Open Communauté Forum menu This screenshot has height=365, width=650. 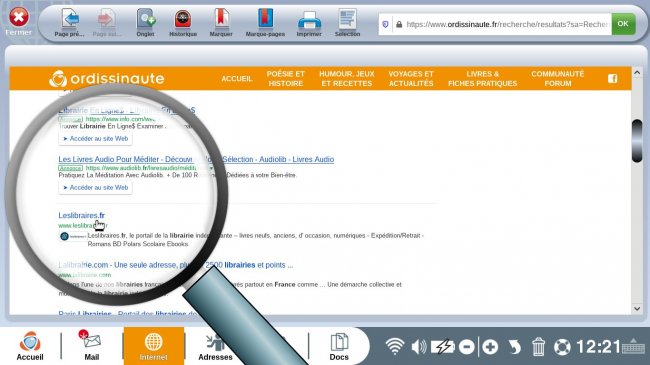pos(558,79)
